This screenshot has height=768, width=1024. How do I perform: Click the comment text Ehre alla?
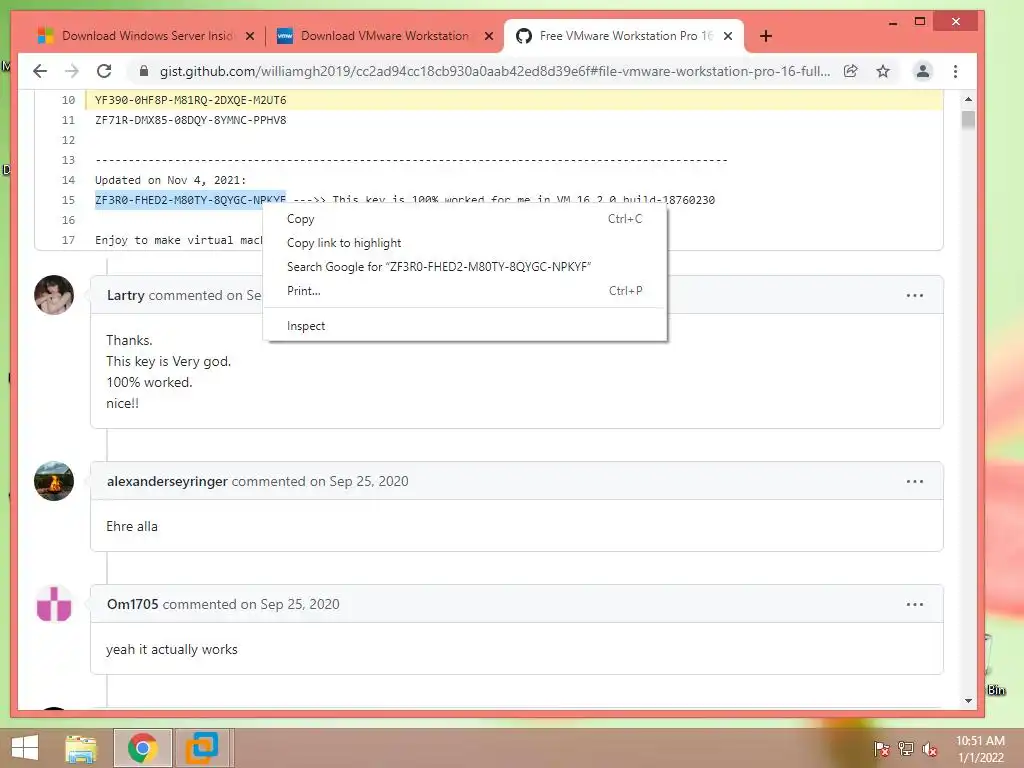point(132,526)
